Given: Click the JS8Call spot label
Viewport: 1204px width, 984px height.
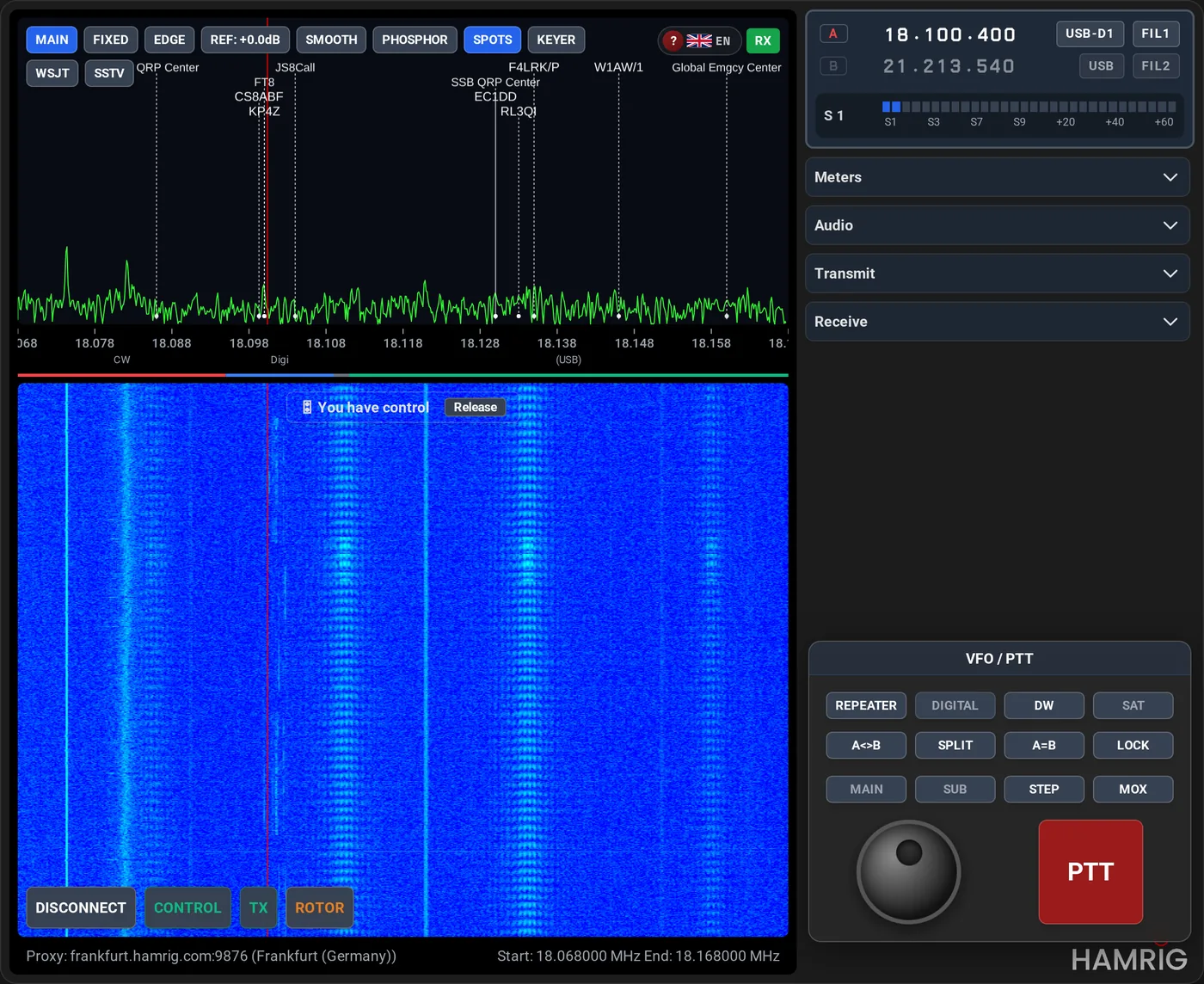Looking at the screenshot, I should click(295, 67).
